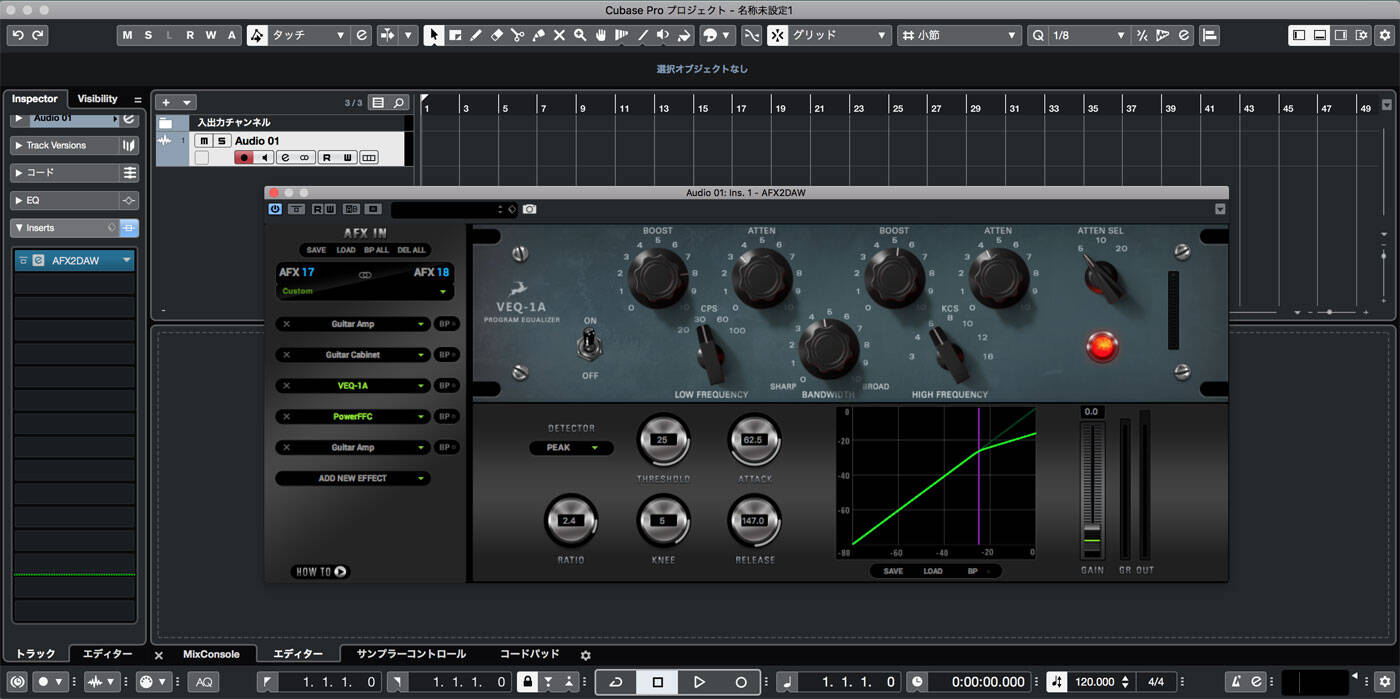The height and width of the screenshot is (699, 1400).
Task: Open automation mode タッチ dropdown
Action: pos(308,35)
